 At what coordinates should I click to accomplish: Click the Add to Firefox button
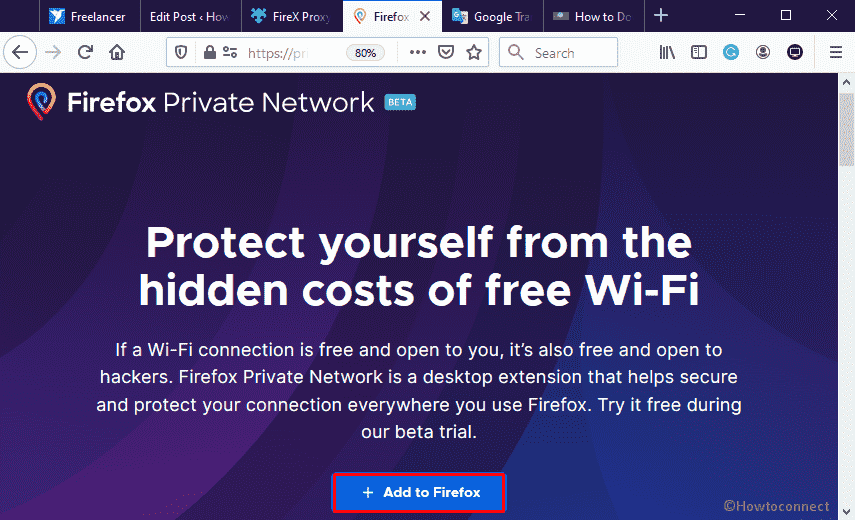click(x=419, y=493)
